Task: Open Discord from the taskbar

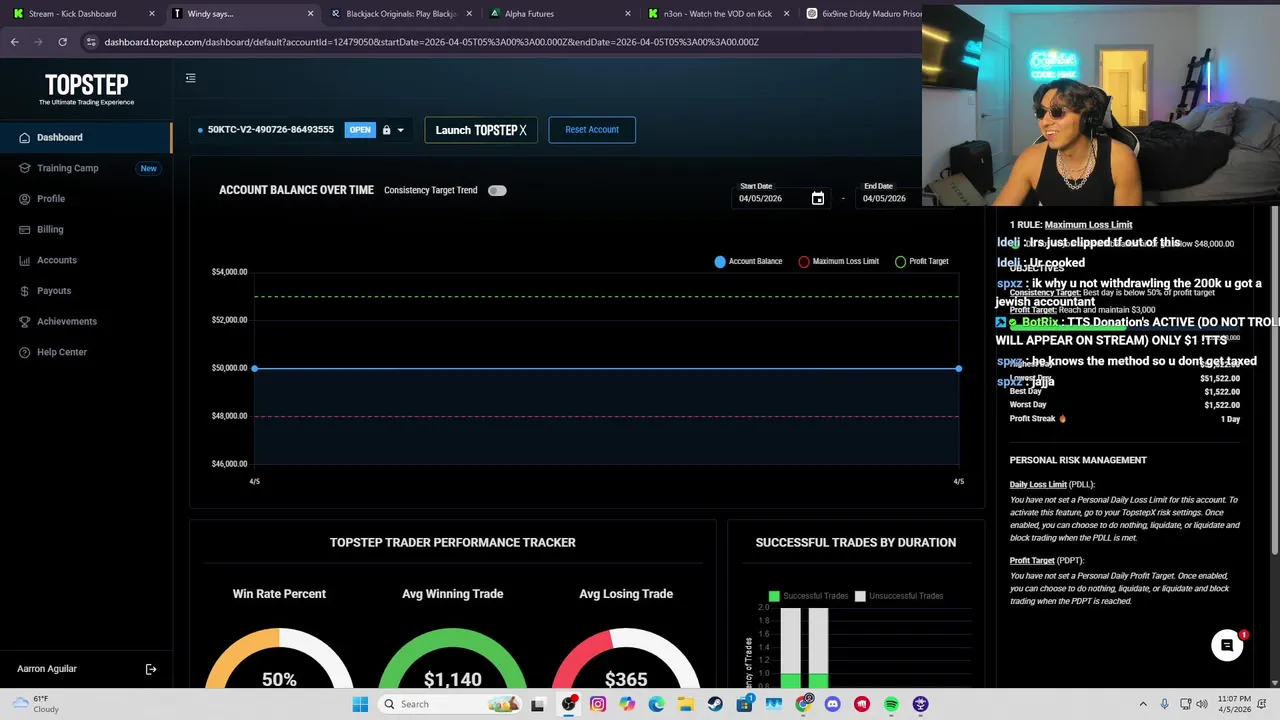Action: click(832, 704)
